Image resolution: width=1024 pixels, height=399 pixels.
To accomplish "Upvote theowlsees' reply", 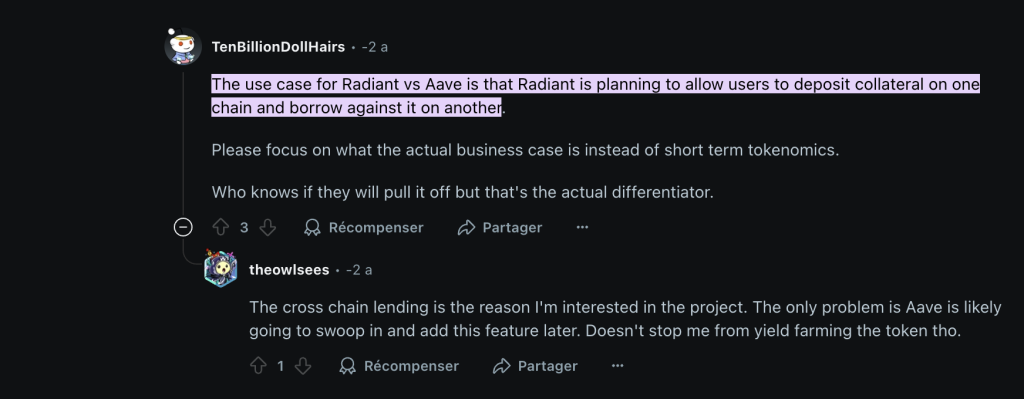I will [259, 366].
